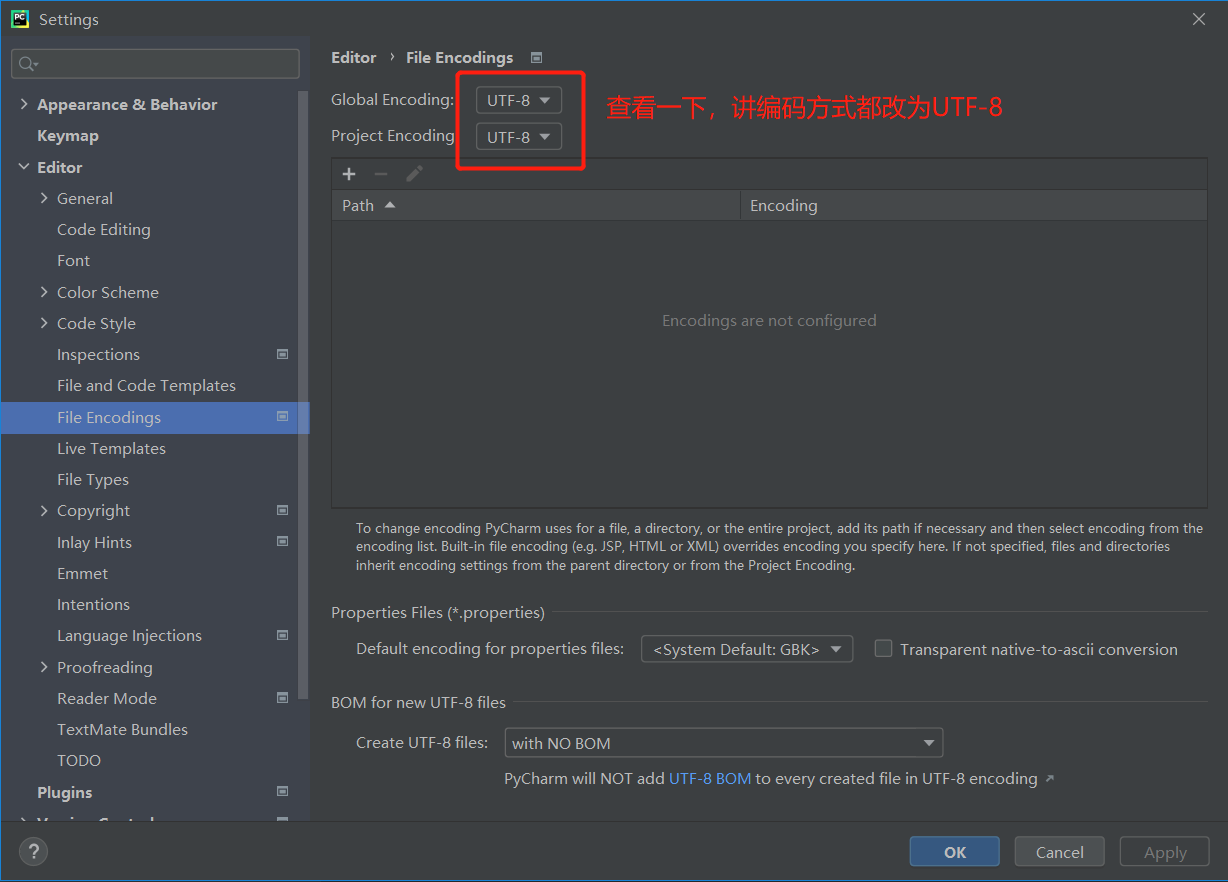
Task: Open File Types page
Action: coord(93,479)
